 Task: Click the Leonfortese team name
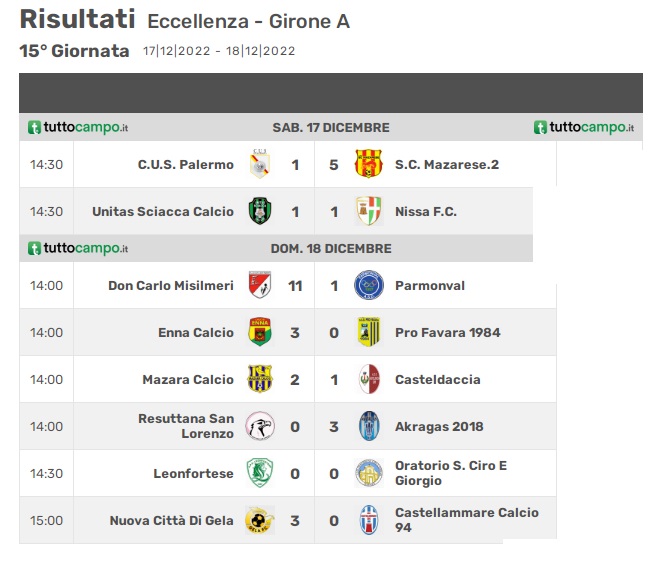coord(193,473)
